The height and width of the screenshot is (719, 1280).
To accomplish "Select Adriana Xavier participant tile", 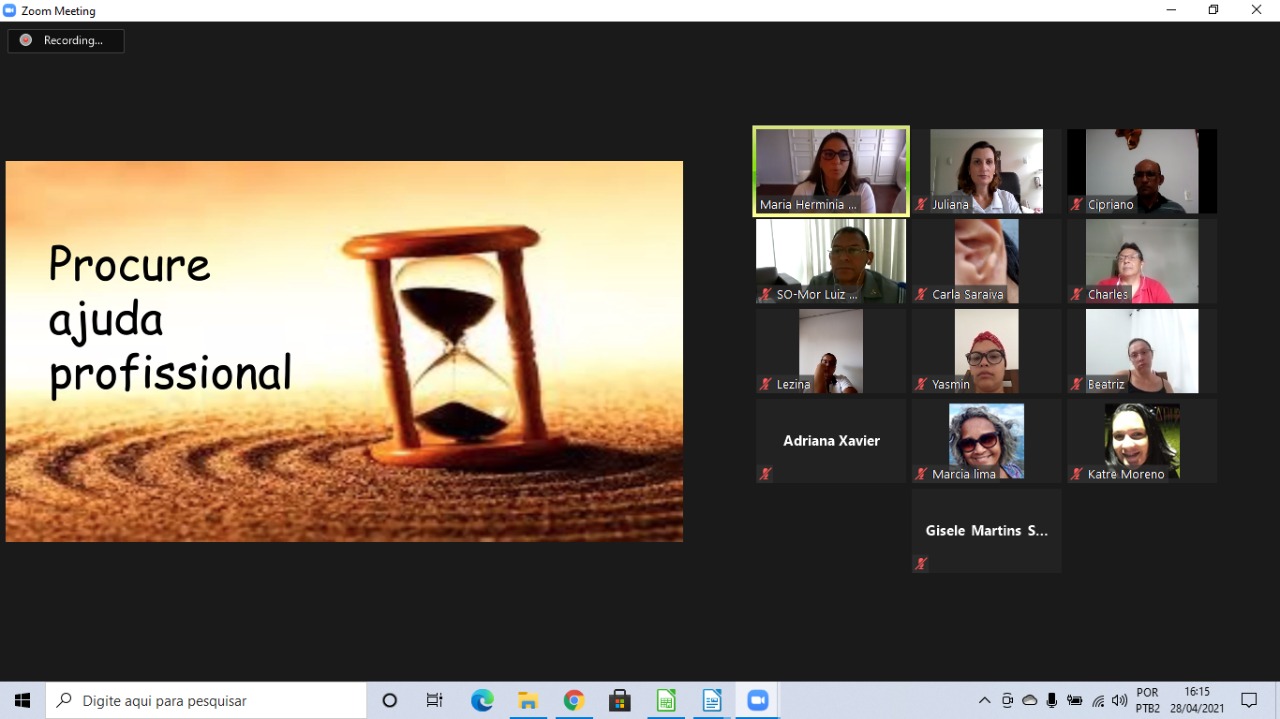I will [831, 441].
